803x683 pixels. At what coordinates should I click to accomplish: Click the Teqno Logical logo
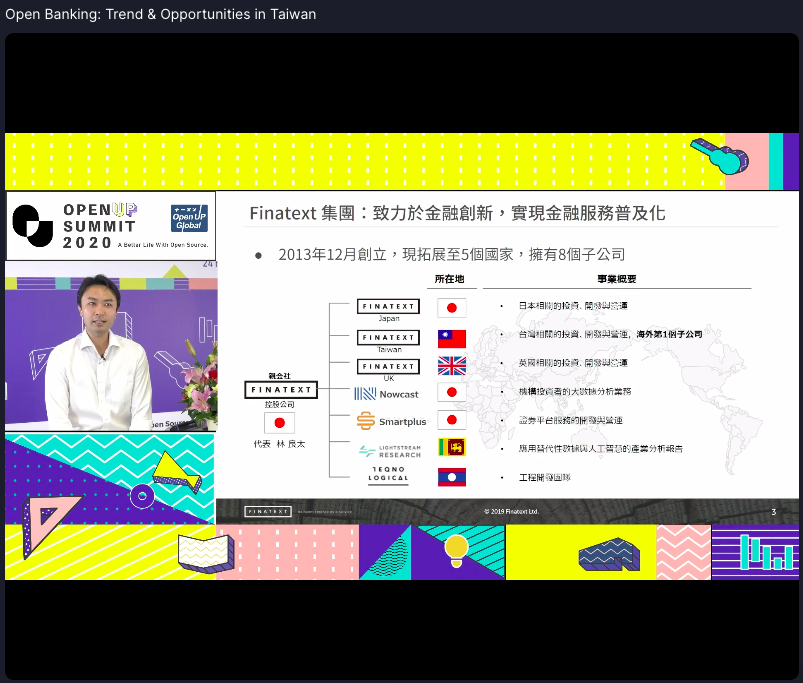(389, 474)
